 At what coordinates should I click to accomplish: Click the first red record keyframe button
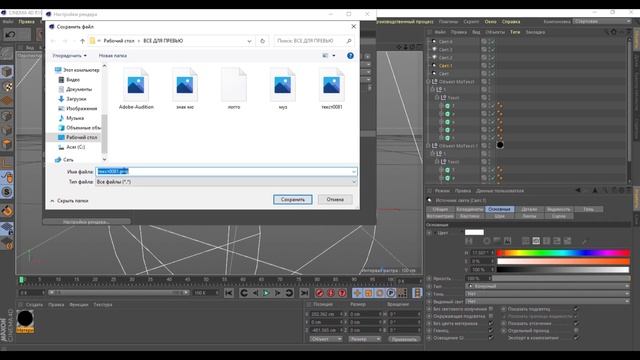(x=320, y=293)
